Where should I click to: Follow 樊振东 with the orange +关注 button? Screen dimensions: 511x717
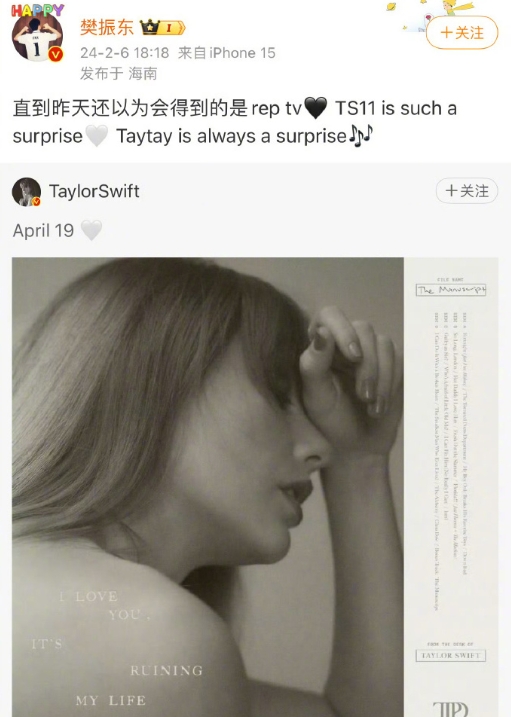tap(462, 33)
